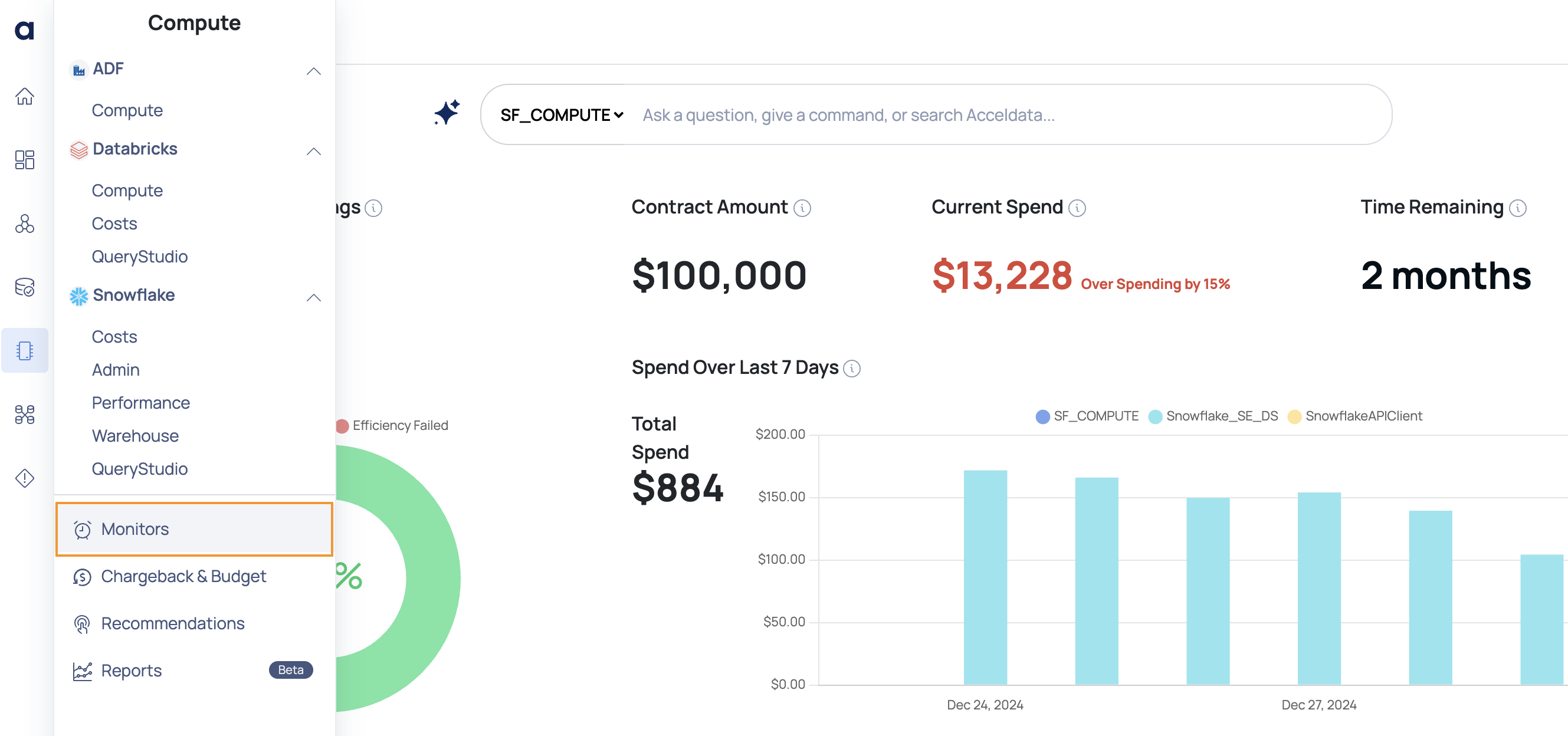Collapse the Snowflake section chevron
Image resolution: width=1568 pixels, height=736 pixels.
pos(313,297)
